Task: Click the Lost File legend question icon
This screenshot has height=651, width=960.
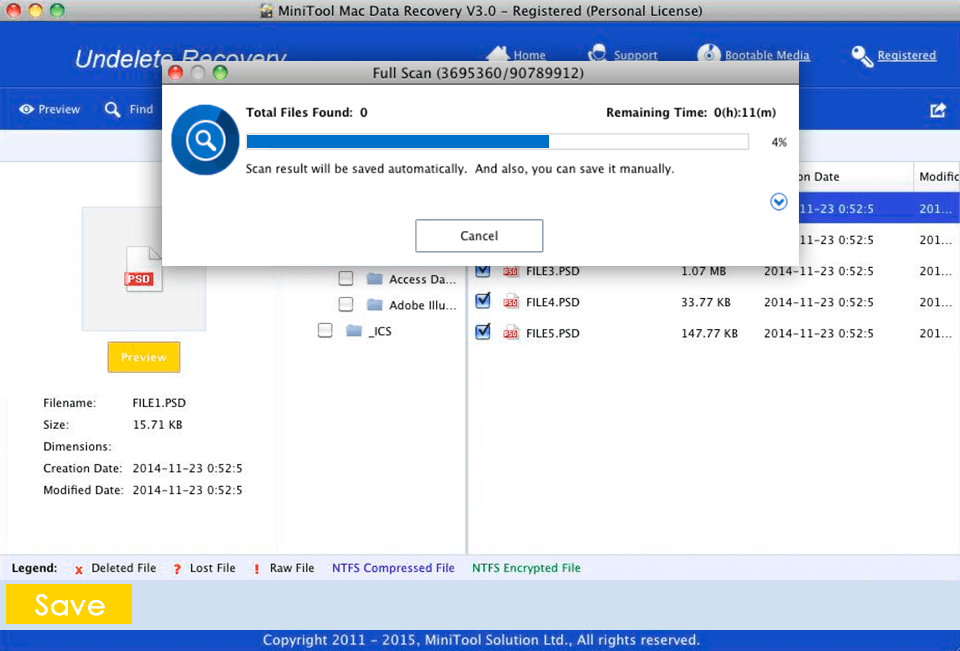Action: coord(177,569)
